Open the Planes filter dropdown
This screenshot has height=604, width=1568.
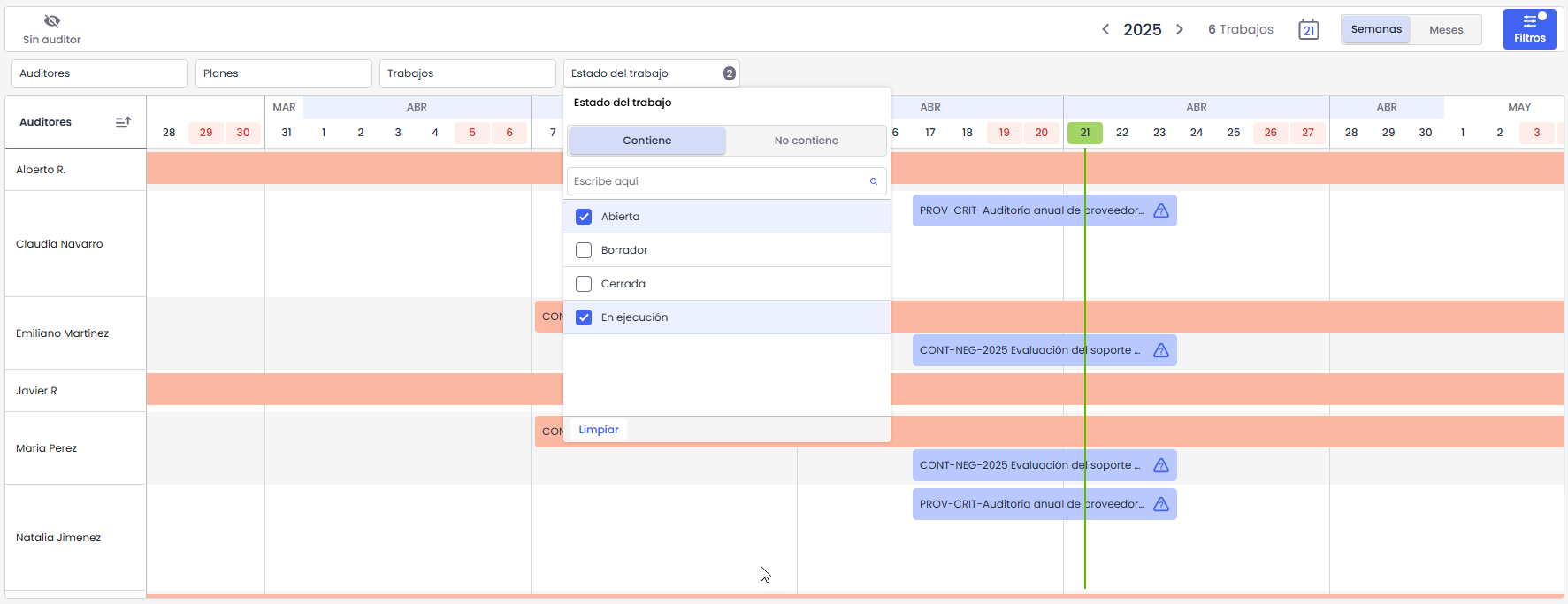(x=283, y=73)
